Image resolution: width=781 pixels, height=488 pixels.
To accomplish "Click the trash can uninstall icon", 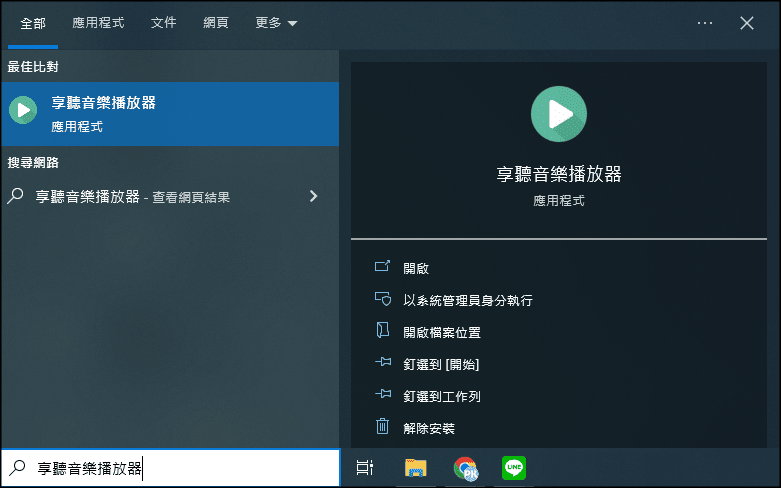I will click(382, 426).
